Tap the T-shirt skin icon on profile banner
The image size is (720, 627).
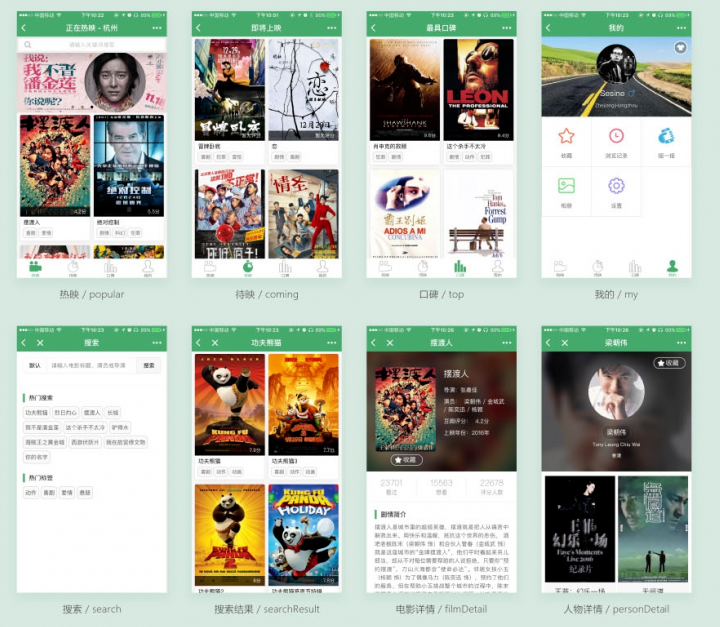[680, 47]
